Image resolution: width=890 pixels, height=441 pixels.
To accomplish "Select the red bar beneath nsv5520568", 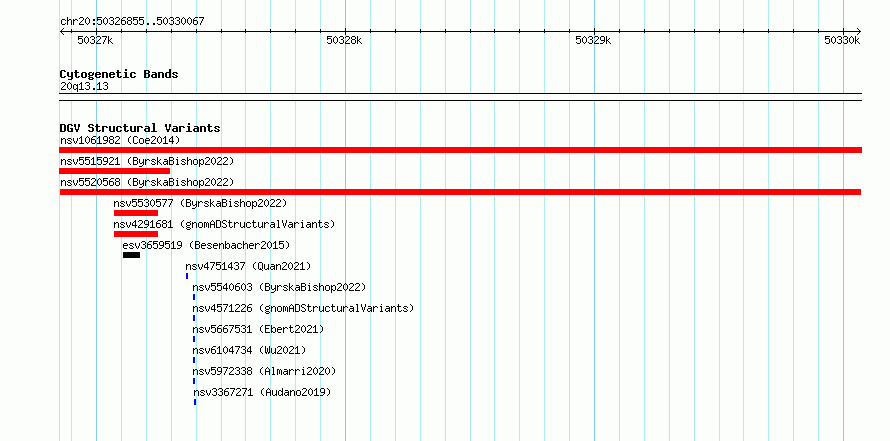I will pos(460,192).
